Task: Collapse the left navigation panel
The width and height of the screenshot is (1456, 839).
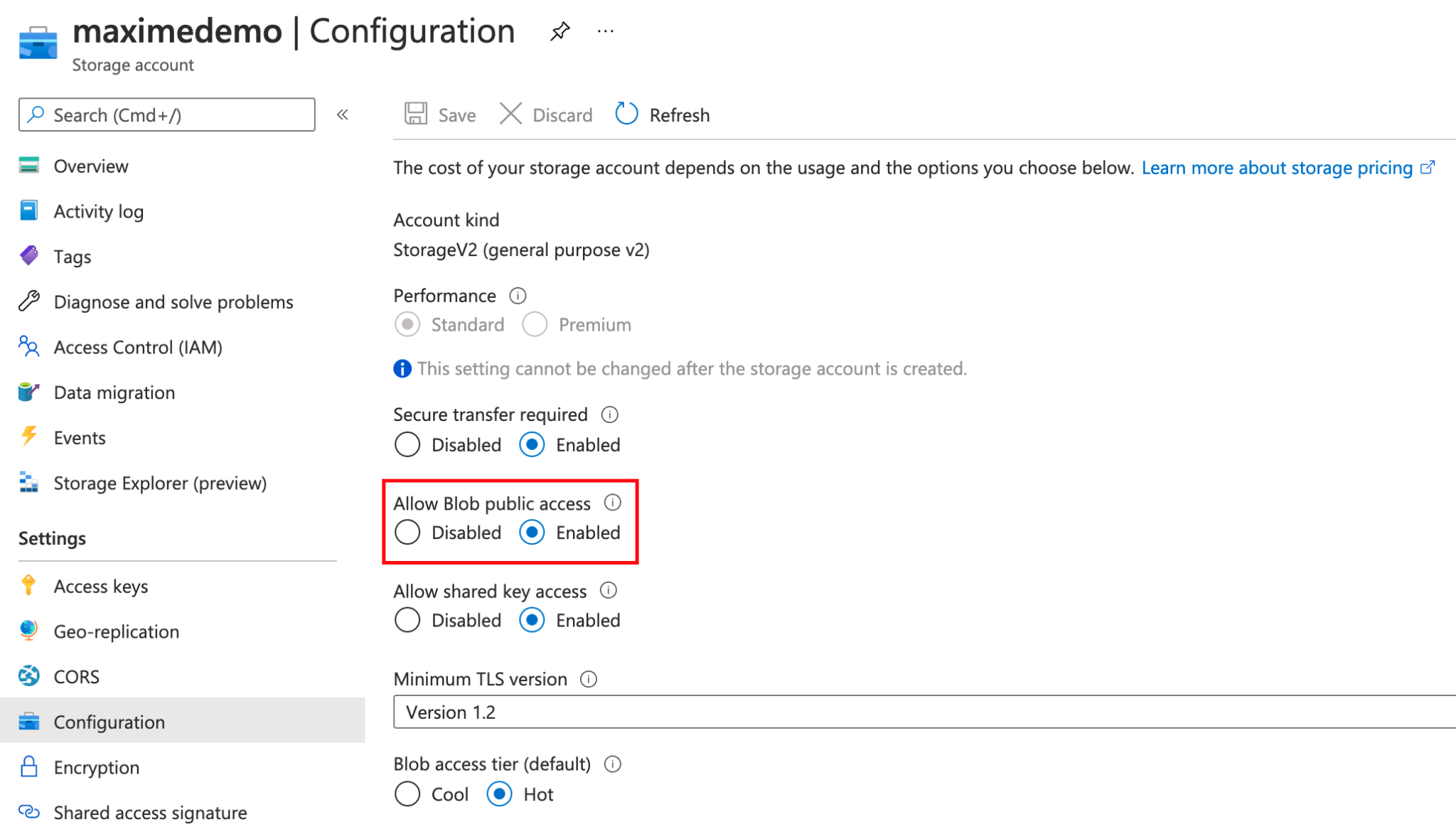Action: coord(343,114)
